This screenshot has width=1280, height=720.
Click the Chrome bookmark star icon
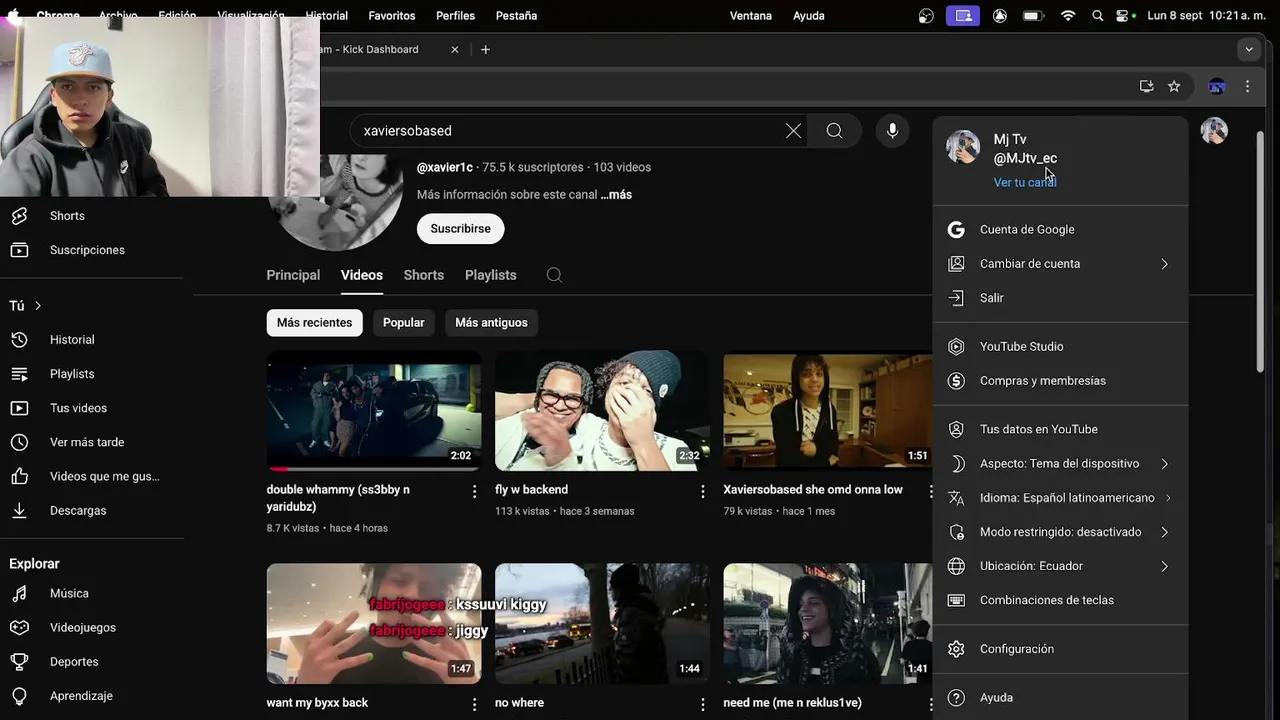pyautogui.click(x=1174, y=87)
